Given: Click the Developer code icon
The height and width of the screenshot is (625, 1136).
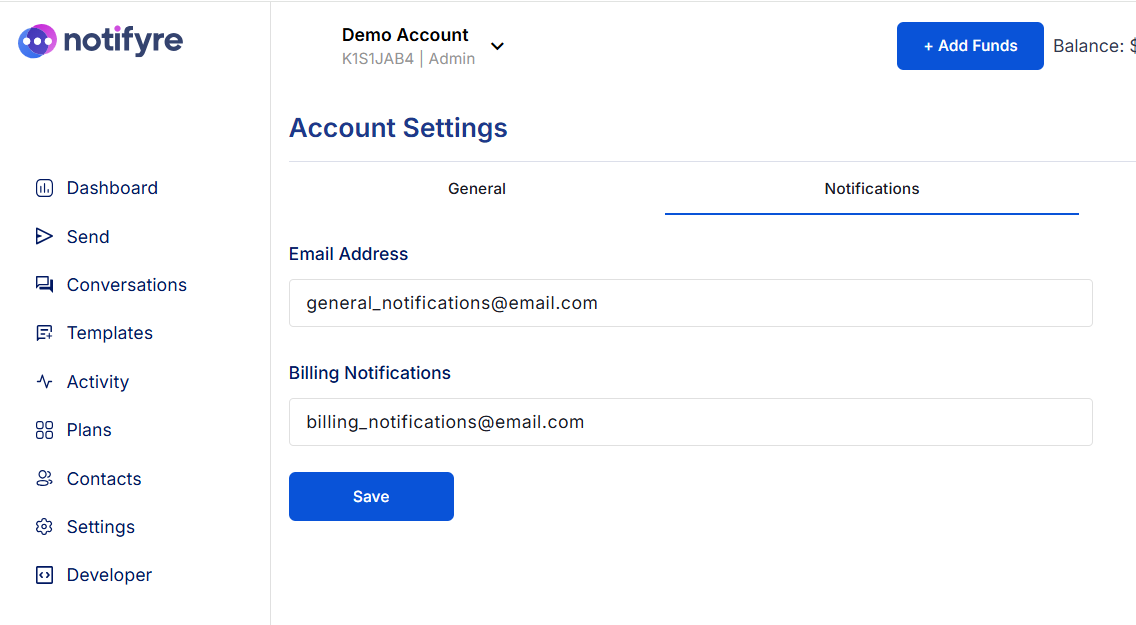Looking at the screenshot, I should [44, 575].
